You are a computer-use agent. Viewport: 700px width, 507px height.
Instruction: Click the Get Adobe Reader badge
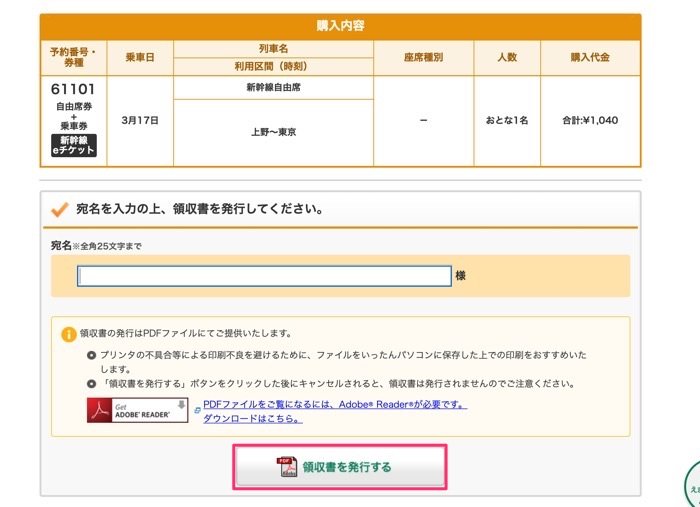tap(138, 410)
